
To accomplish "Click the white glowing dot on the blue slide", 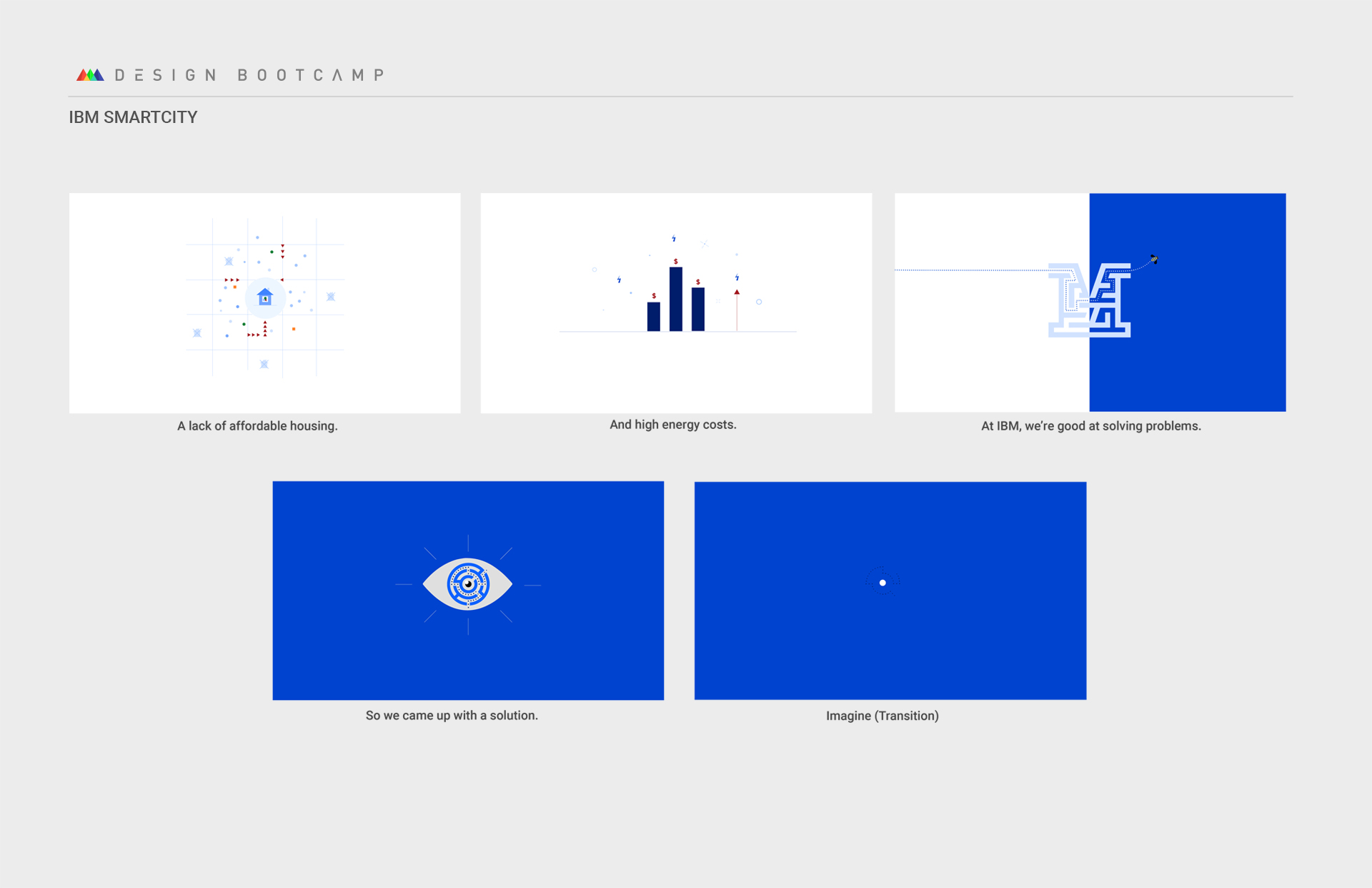I will (x=883, y=583).
